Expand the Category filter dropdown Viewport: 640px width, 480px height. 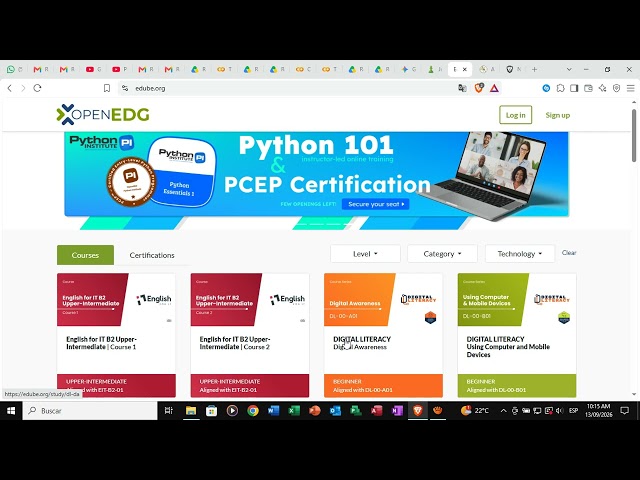pos(442,254)
